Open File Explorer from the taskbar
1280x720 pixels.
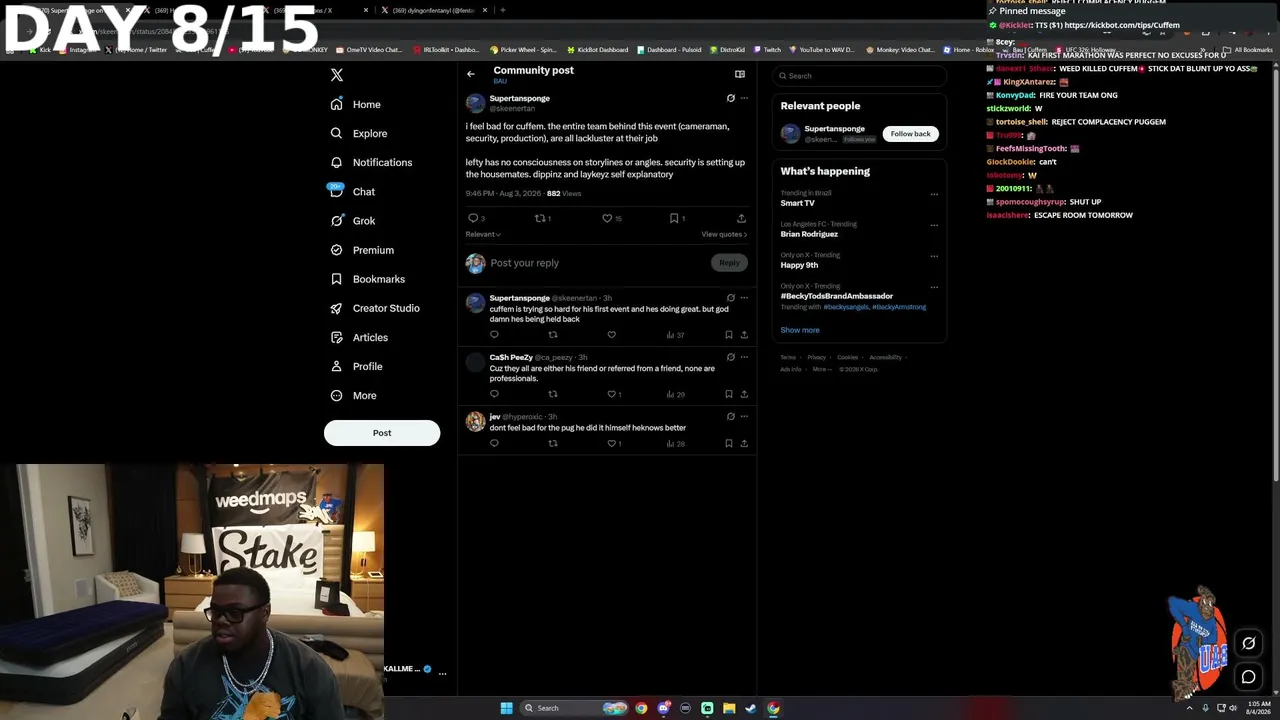click(729, 708)
